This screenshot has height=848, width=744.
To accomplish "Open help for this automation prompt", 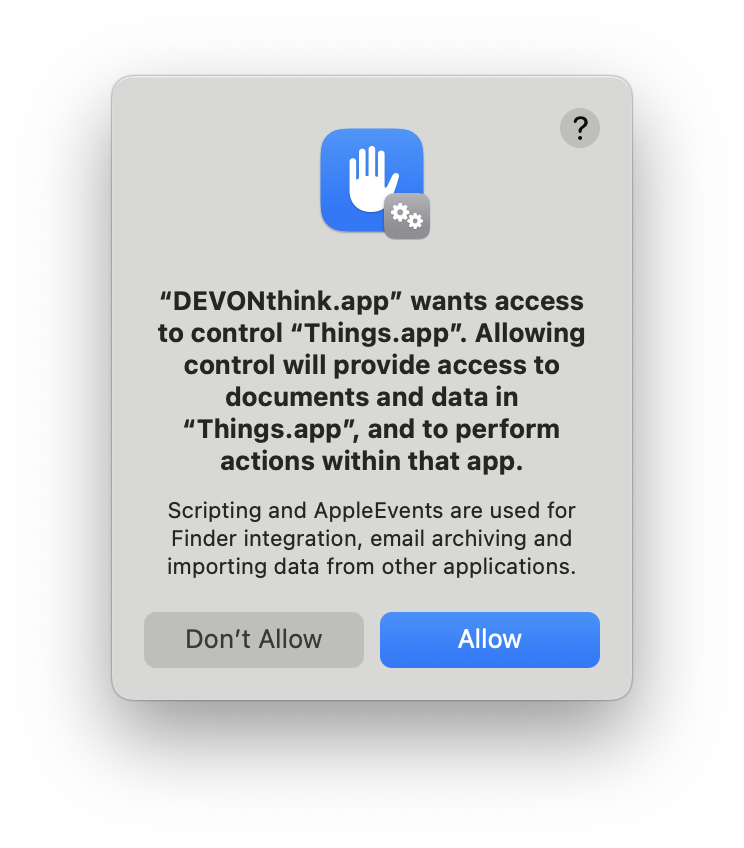I will click(580, 128).
